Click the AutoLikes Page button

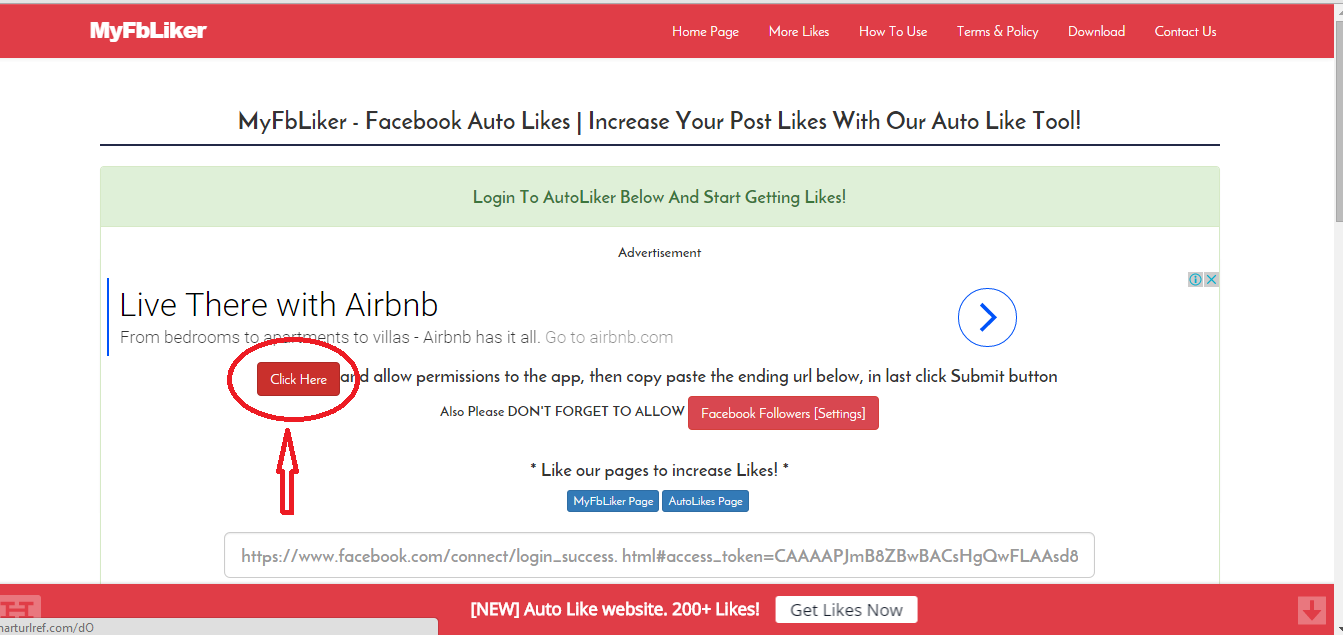[705, 501]
